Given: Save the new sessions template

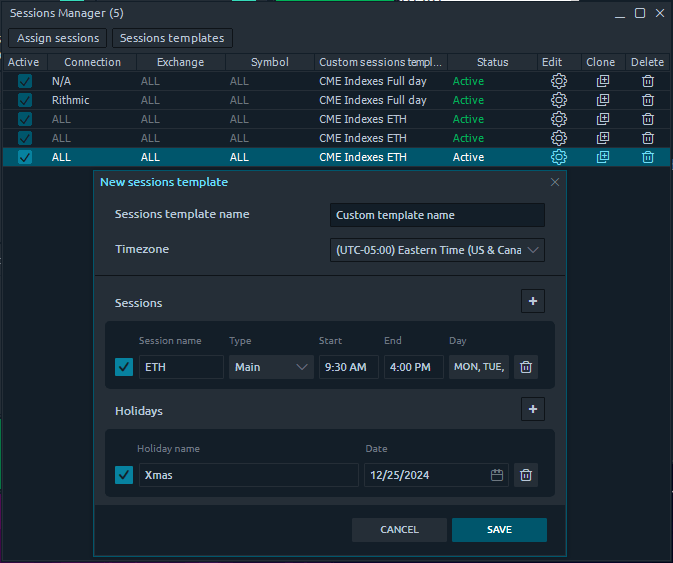Looking at the screenshot, I should click(499, 529).
